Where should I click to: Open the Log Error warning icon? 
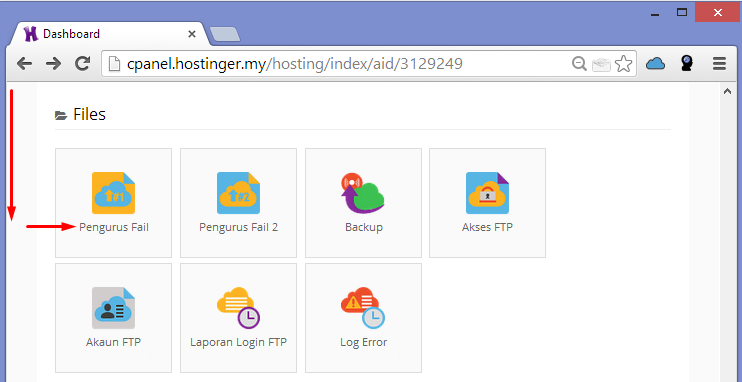[363, 308]
